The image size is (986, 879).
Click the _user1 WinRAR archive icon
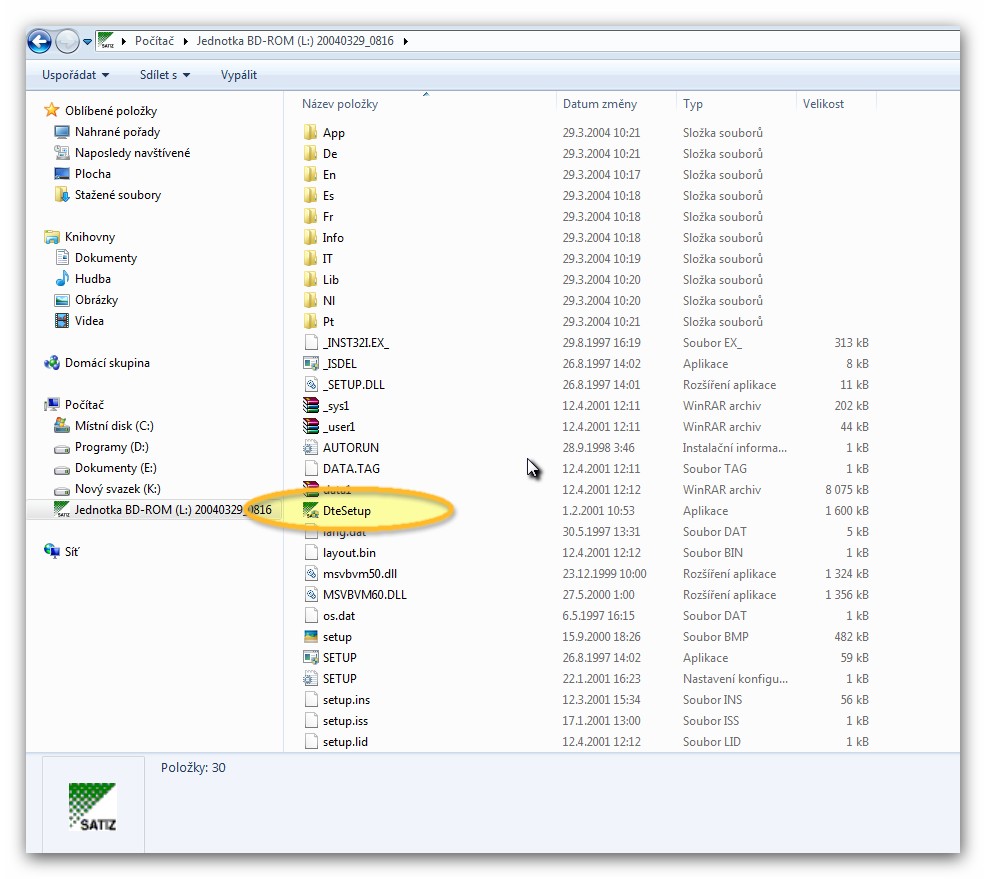click(310, 427)
